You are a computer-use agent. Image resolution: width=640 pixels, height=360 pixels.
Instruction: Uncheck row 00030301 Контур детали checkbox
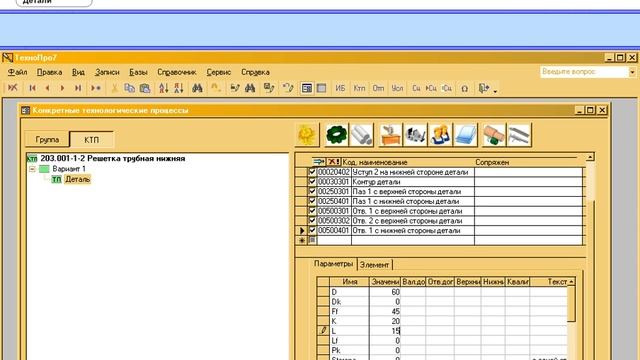pyautogui.click(x=313, y=181)
